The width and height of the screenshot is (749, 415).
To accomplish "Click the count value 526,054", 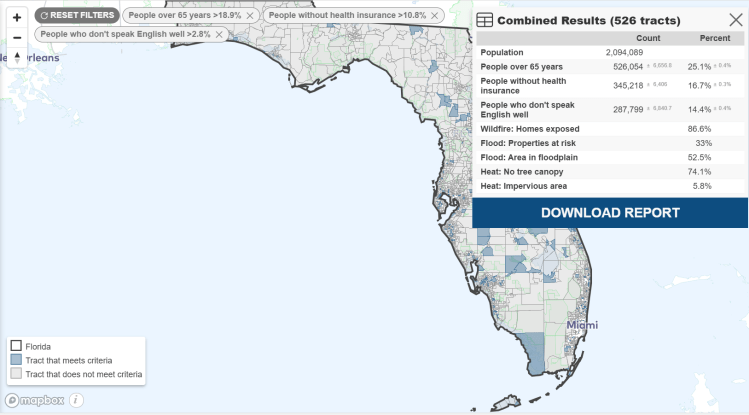I will pyautogui.click(x=628, y=67).
